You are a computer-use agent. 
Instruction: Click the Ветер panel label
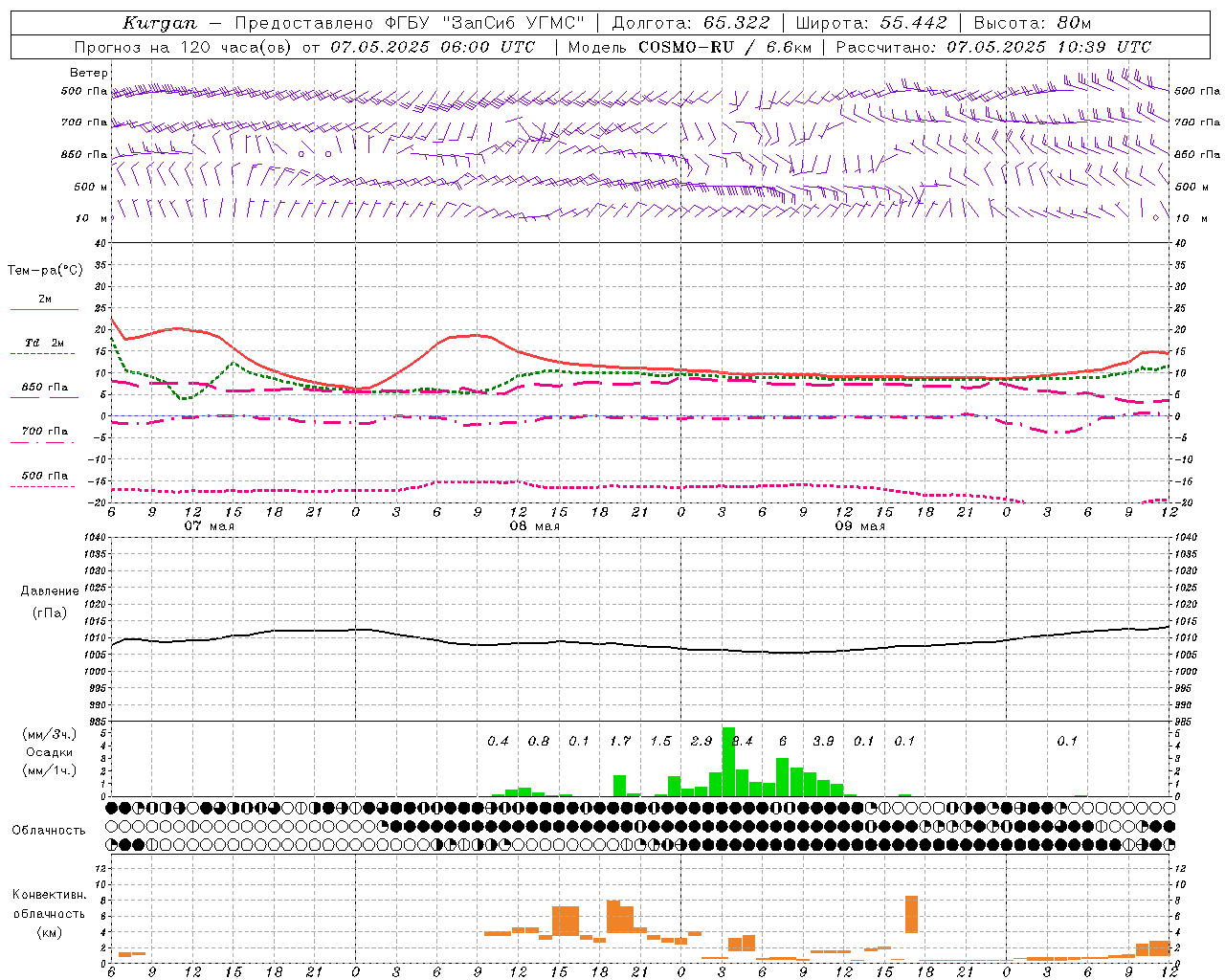click(x=89, y=73)
